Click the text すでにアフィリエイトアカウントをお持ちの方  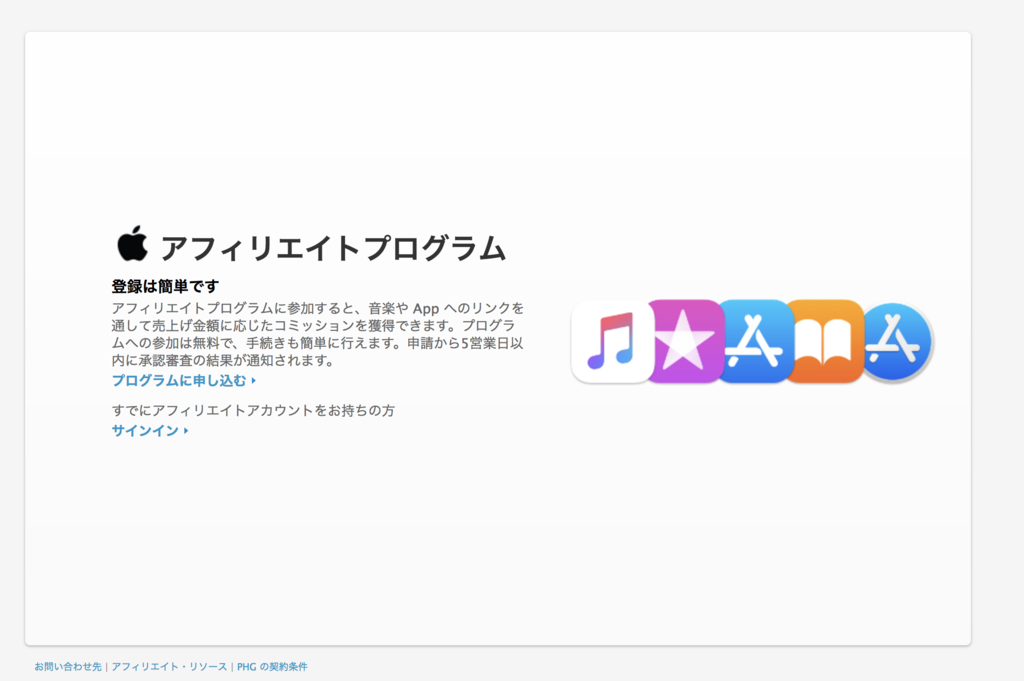pos(253,411)
